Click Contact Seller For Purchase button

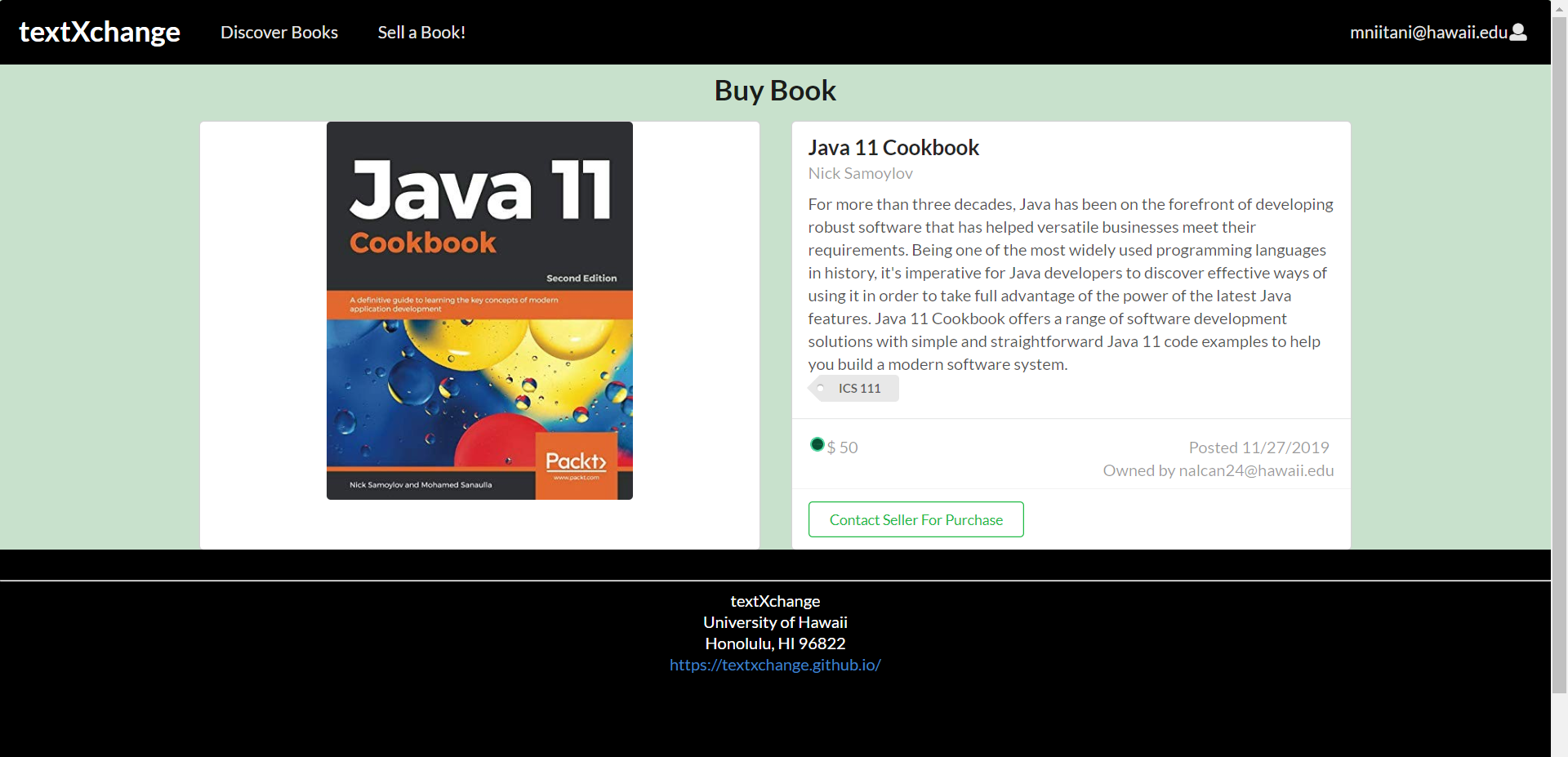[915, 519]
